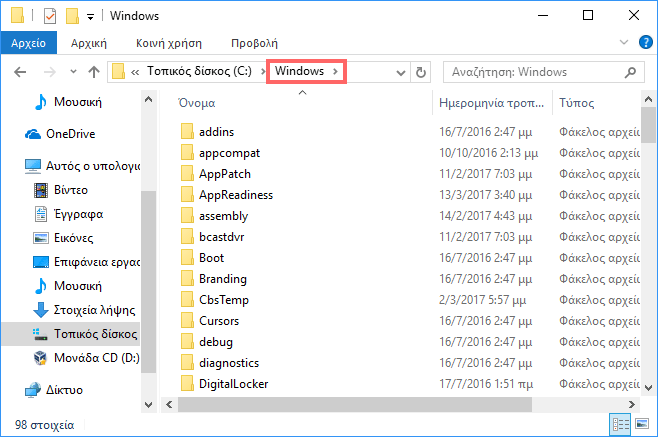Screen dimensions: 658x437
Task: Open the Αρχείο menu tab
Action: [x=29, y=43]
